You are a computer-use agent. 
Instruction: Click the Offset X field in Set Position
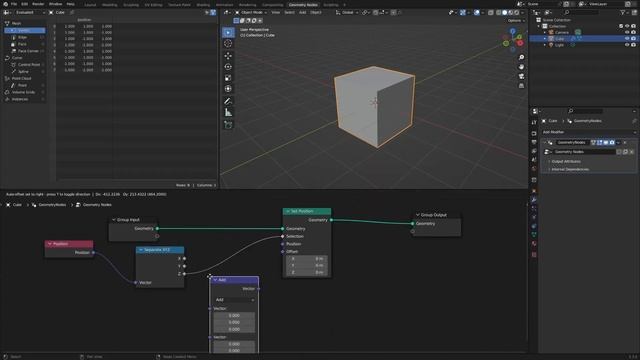tap(307, 259)
